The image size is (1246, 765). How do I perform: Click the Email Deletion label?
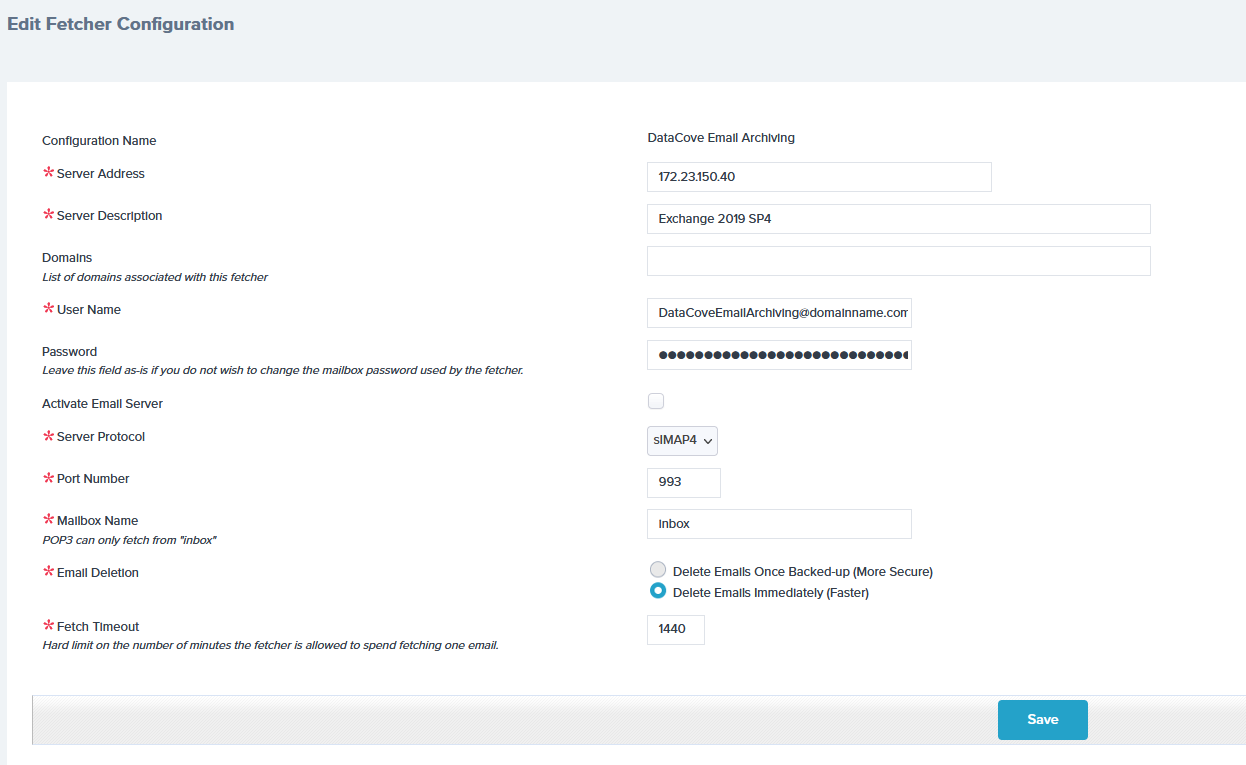tap(98, 573)
